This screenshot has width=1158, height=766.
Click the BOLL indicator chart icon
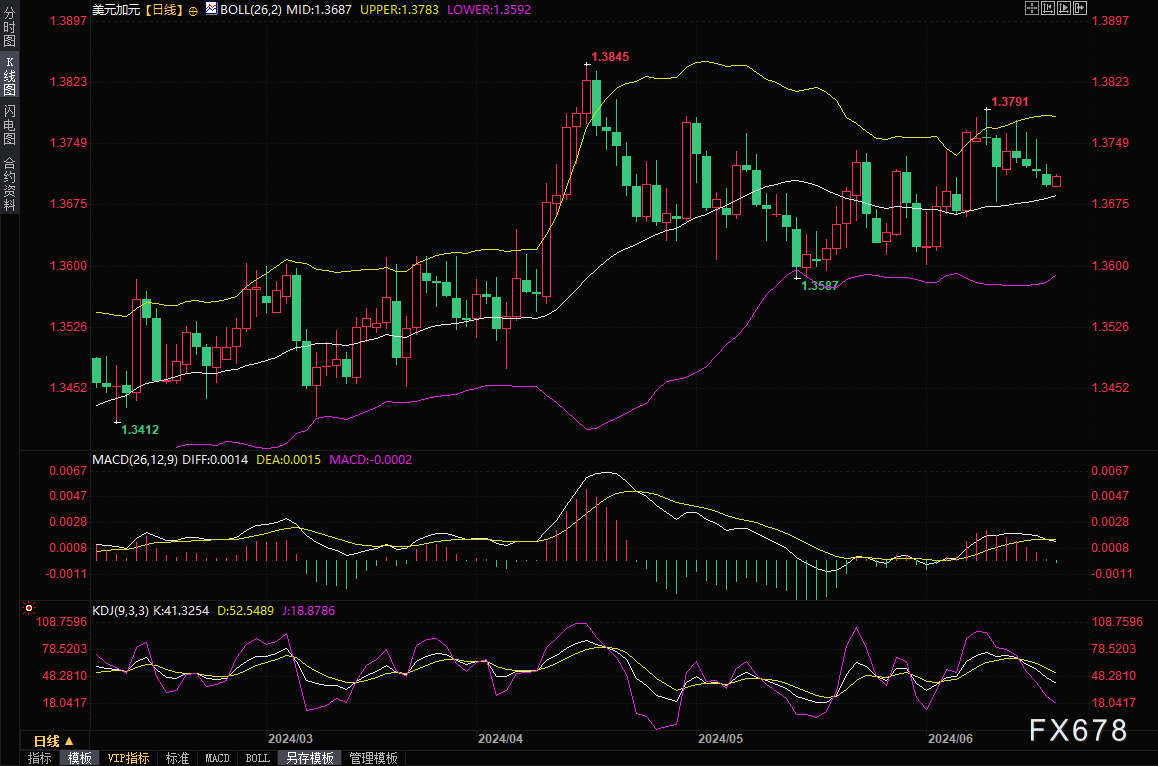click(x=210, y=9)
